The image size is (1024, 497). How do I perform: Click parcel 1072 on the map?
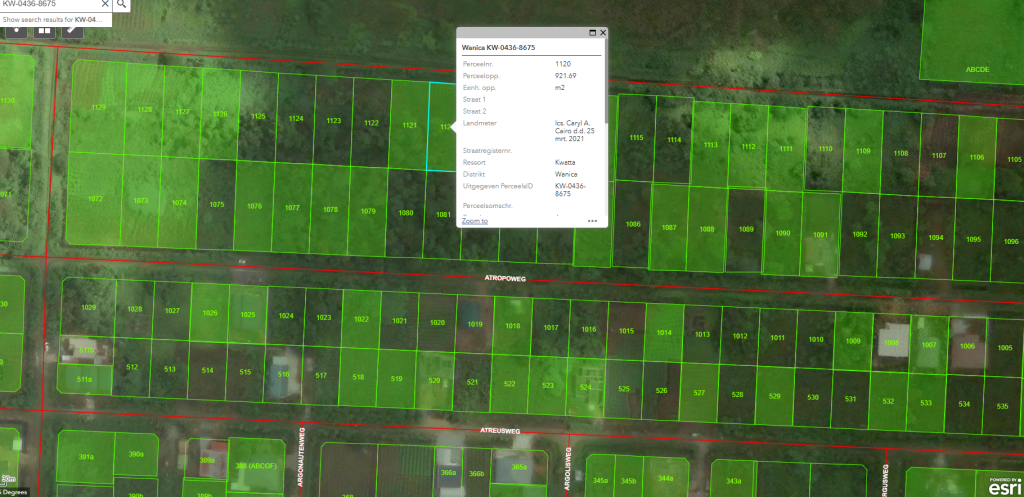(96, 200)
